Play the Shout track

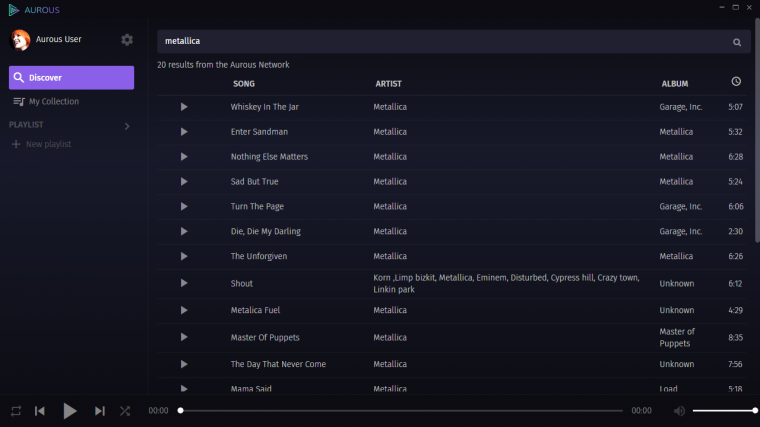[x=184, y=283]
